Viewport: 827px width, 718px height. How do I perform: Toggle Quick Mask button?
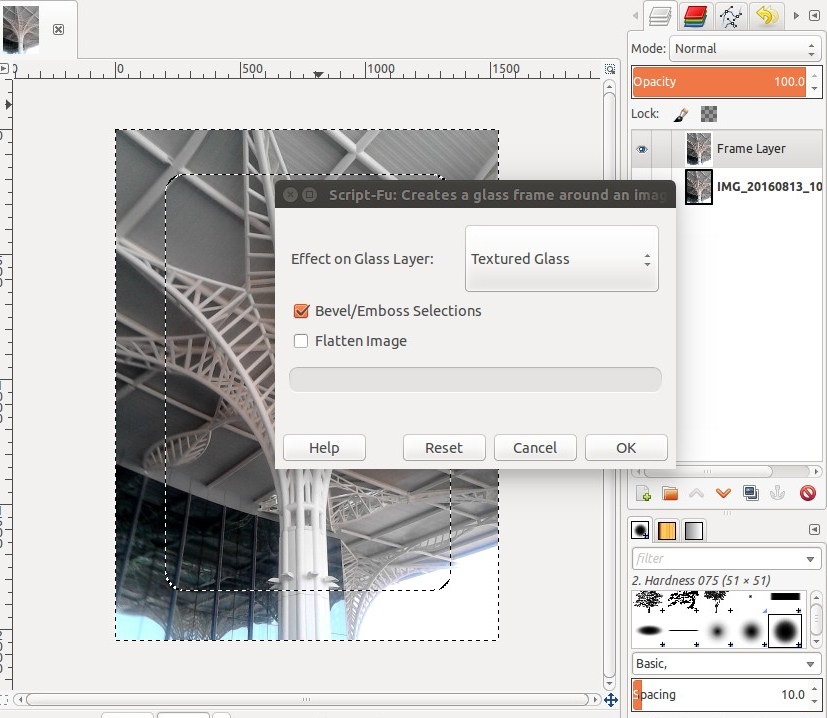(4, 700)
